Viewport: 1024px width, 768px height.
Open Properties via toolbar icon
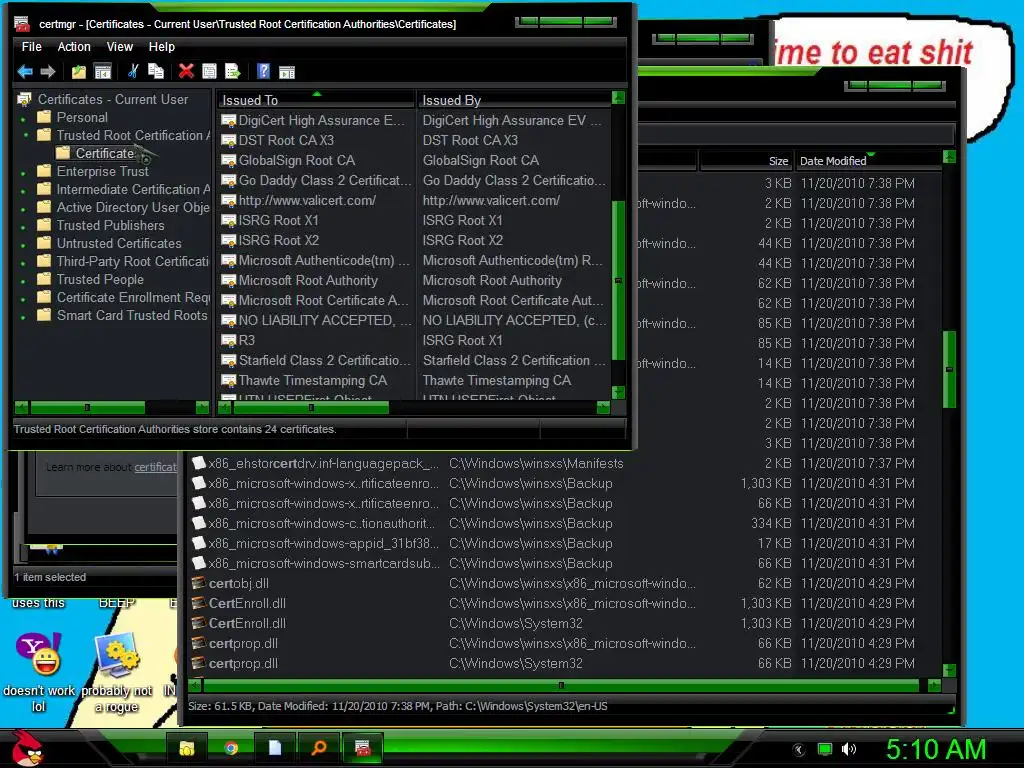pyautogui.click(x=209, y=71)
